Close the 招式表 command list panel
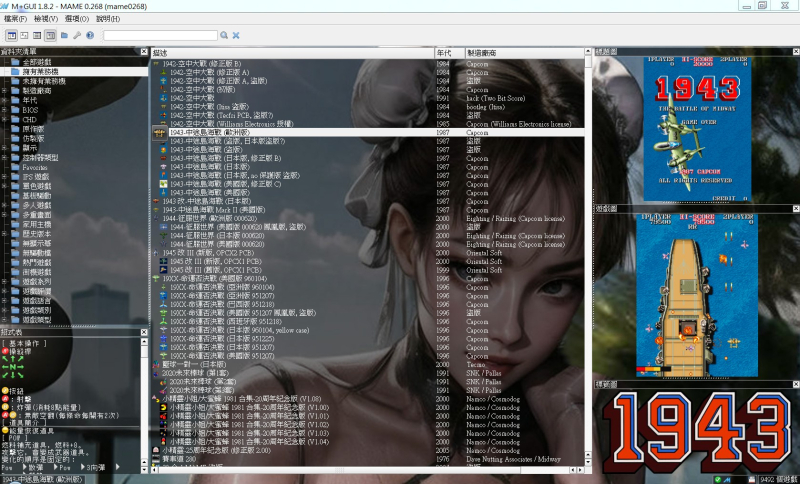This screenshot has height=484, width=800. pyautogui.click(x=144, y=333)
